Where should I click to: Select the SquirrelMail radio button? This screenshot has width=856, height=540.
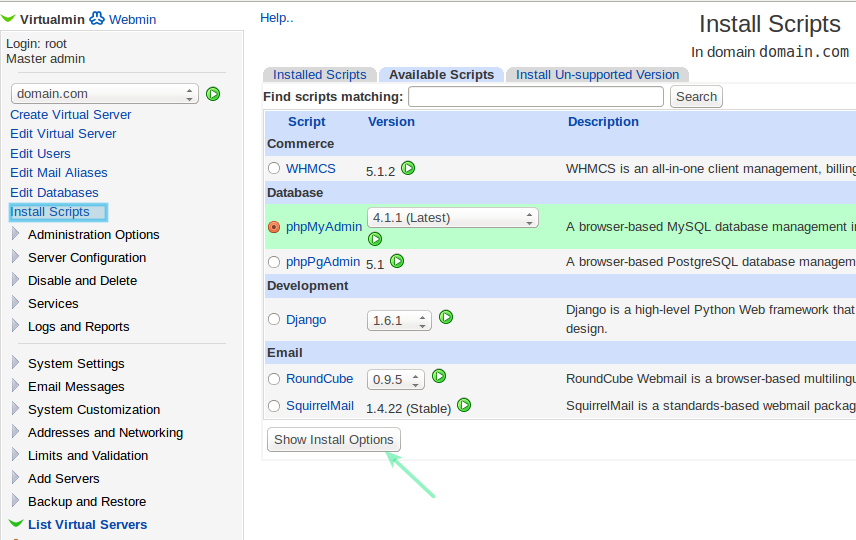tap(274, 406)
